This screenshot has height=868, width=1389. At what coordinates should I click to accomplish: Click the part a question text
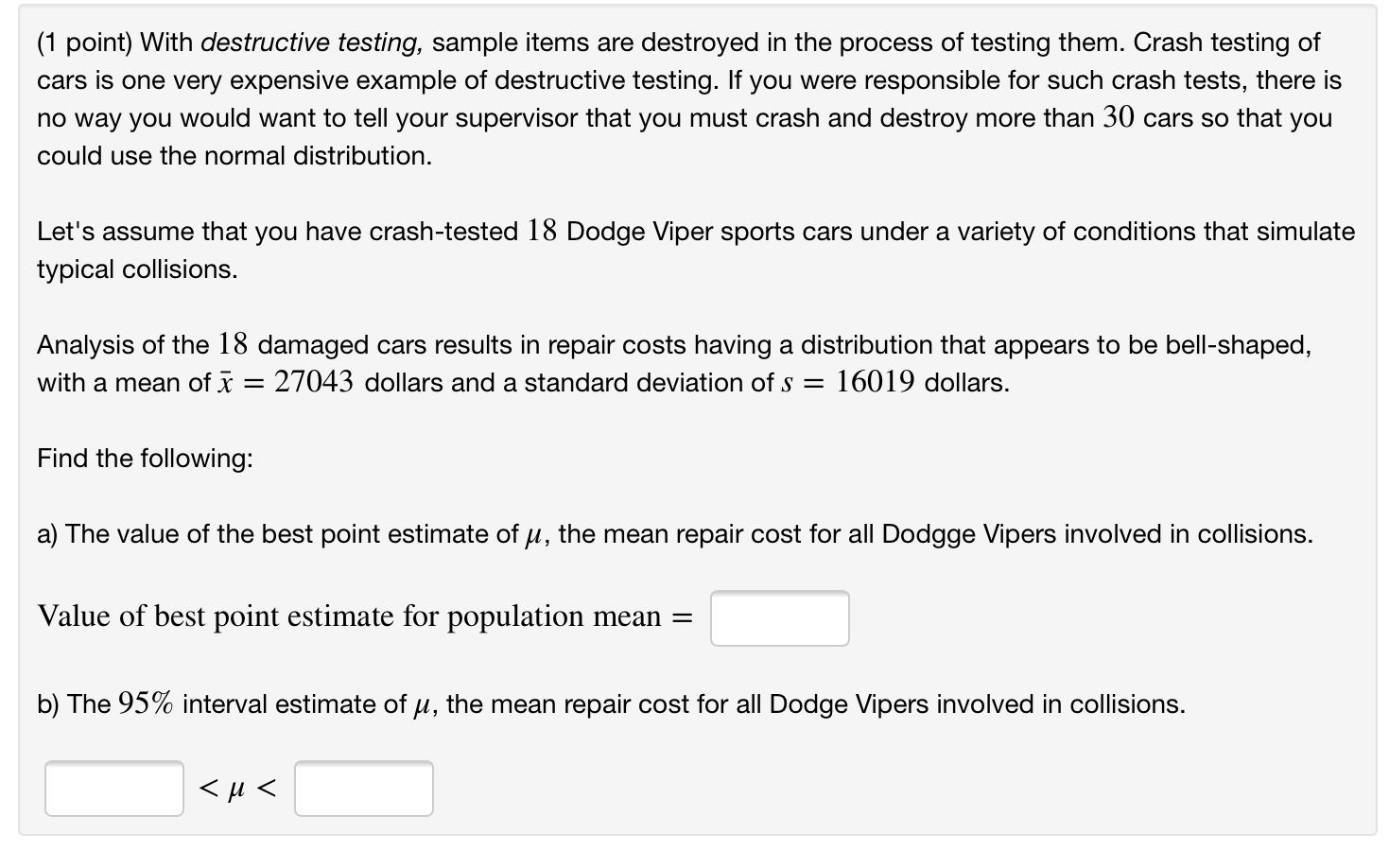pyautogui.click(x=674, y=534)
